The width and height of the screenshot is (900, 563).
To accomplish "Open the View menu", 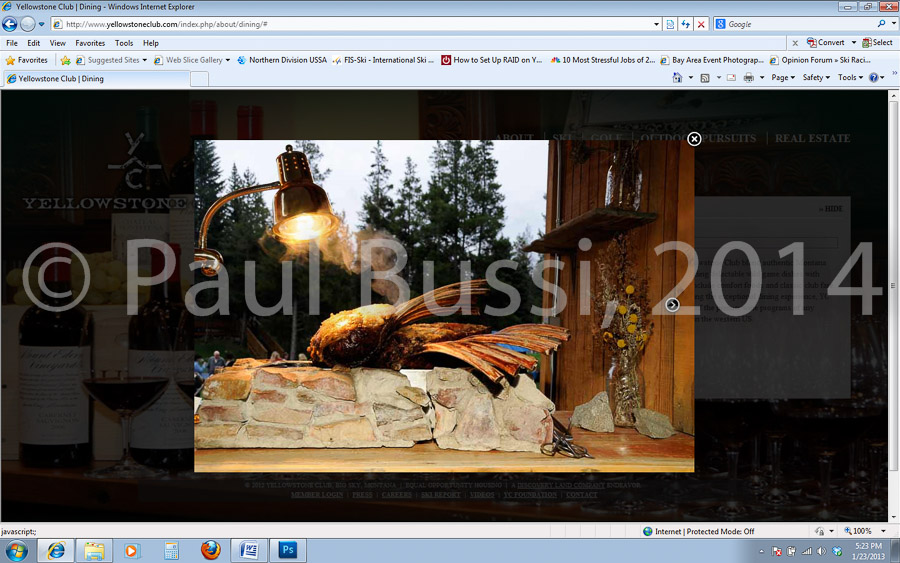I will click(x=57, y=43).
